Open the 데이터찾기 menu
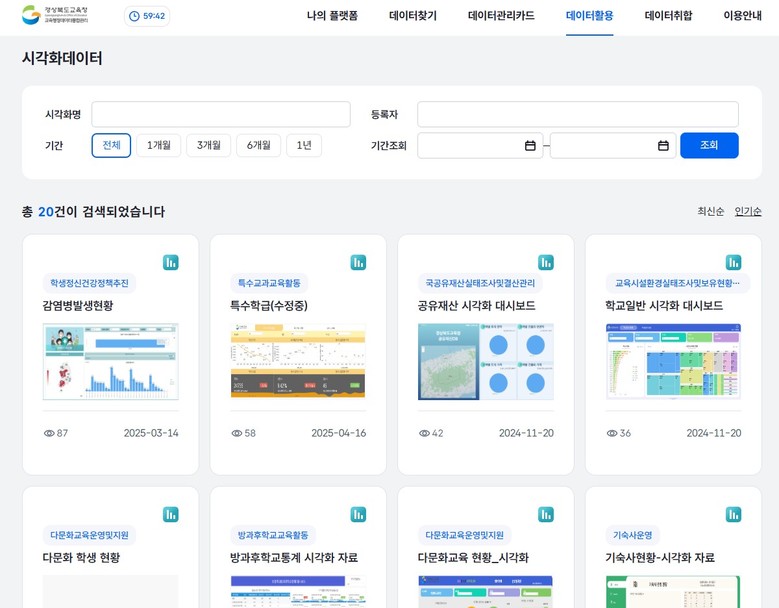779x608 pixels. (412, 16)
